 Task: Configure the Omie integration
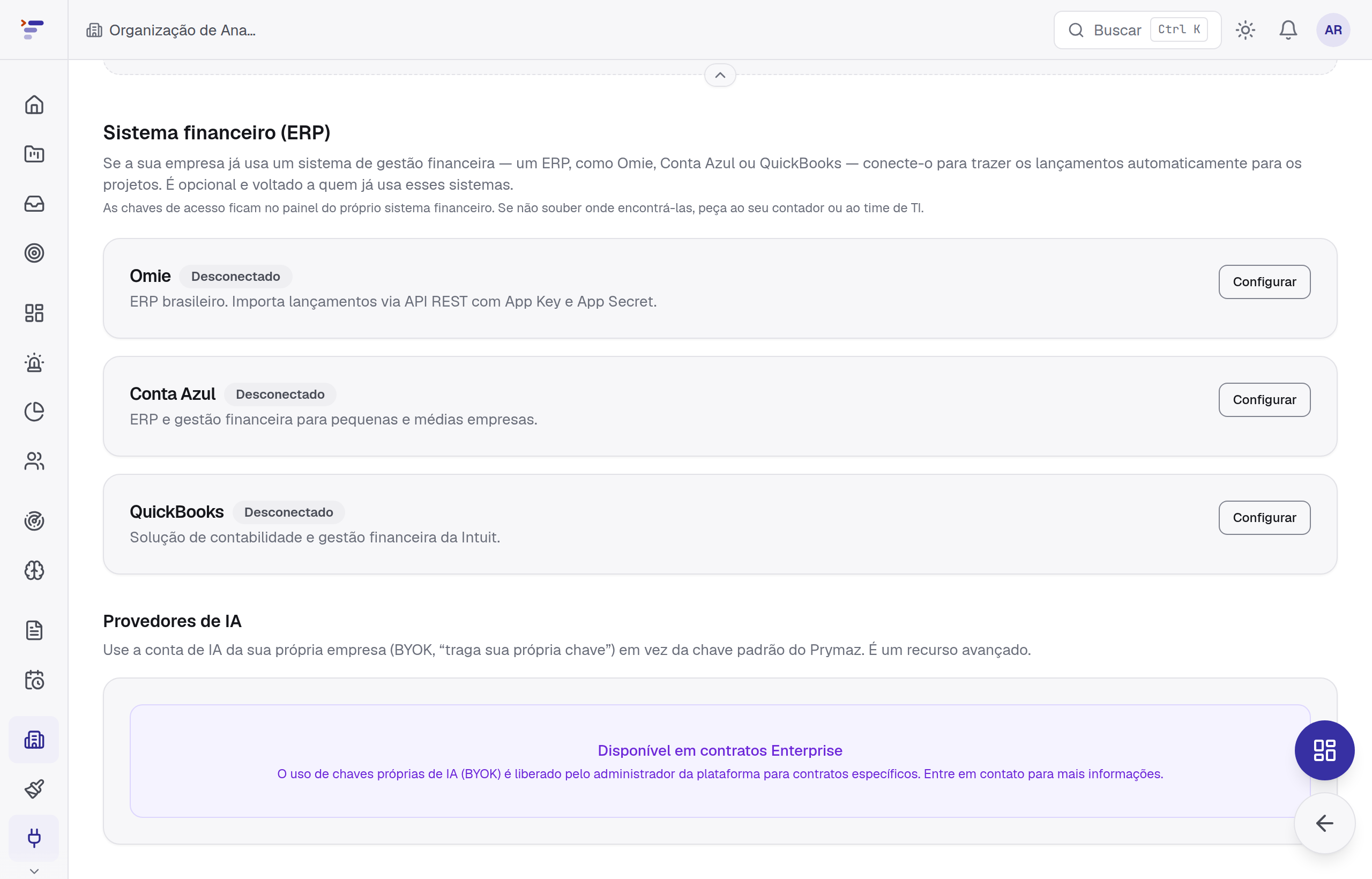[x=1265, y=282]
